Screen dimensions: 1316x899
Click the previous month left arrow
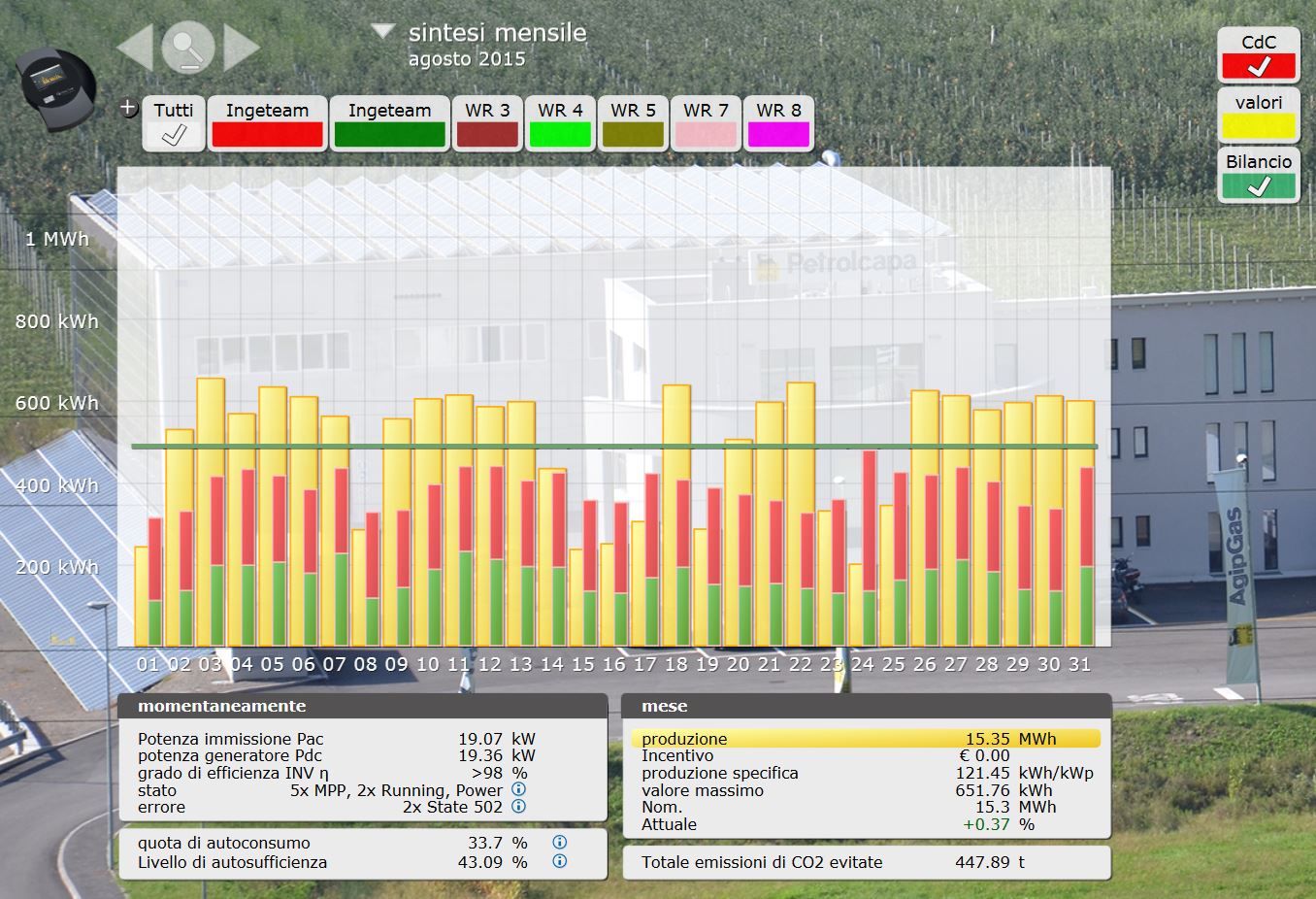[x=136, y=47]
